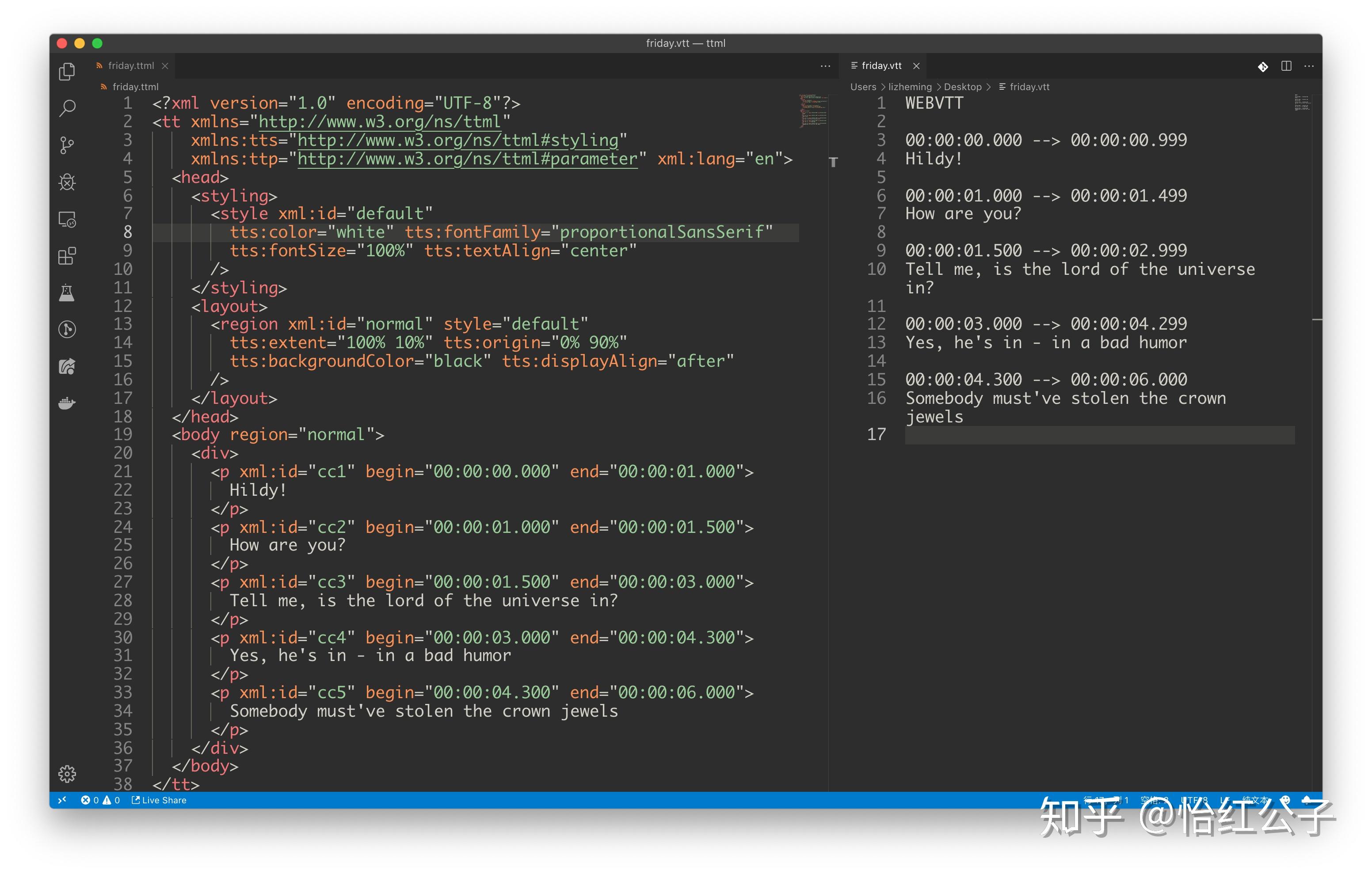Open the Extensions view

pos(67,256)
